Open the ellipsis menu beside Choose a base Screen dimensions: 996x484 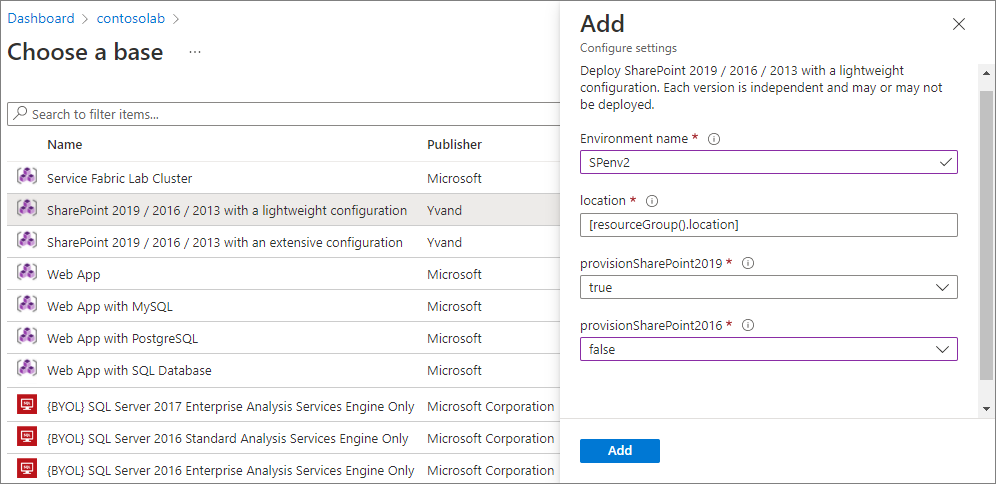coord(195,51)
